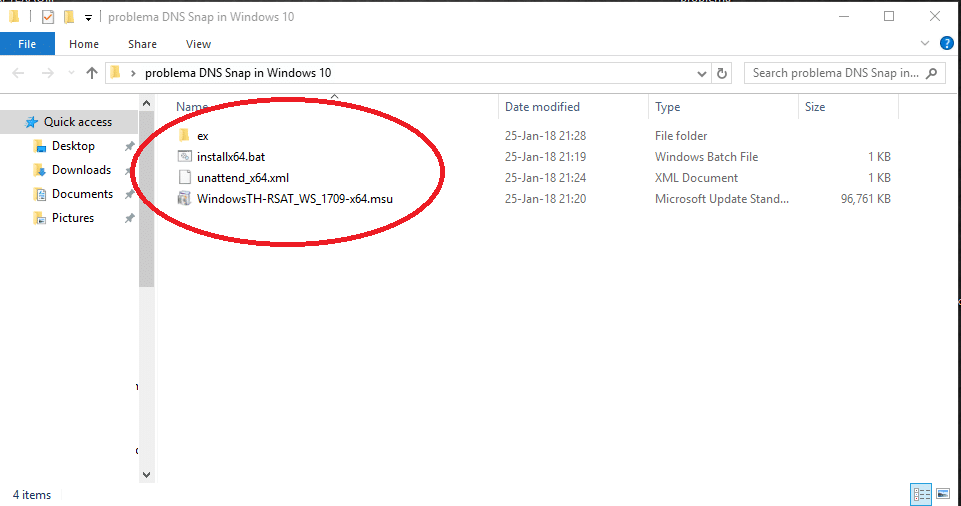Click the 25-Jan-18 21:20 date cell

tap(545, 198)
